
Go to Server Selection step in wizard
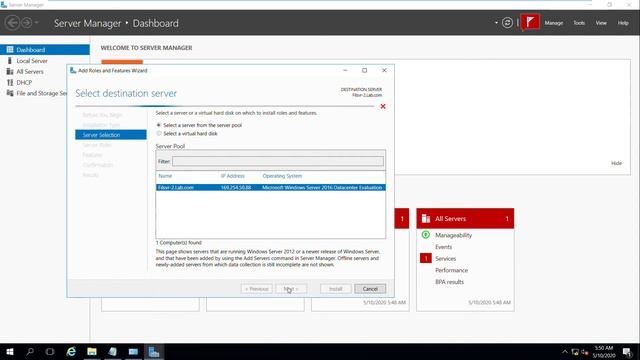[x=111, y=135]
